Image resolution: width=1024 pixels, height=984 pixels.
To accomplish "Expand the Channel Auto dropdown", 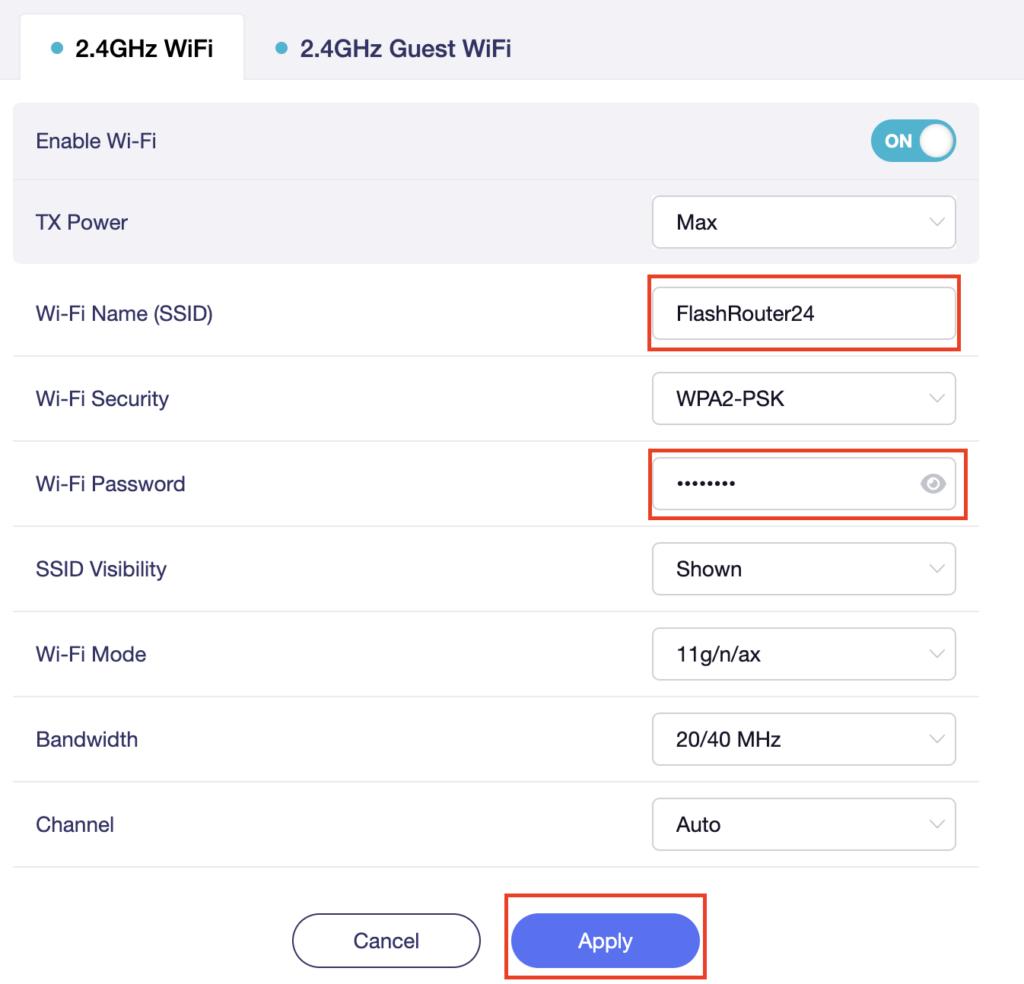I will pyautogui.click(x=804, y=824).
